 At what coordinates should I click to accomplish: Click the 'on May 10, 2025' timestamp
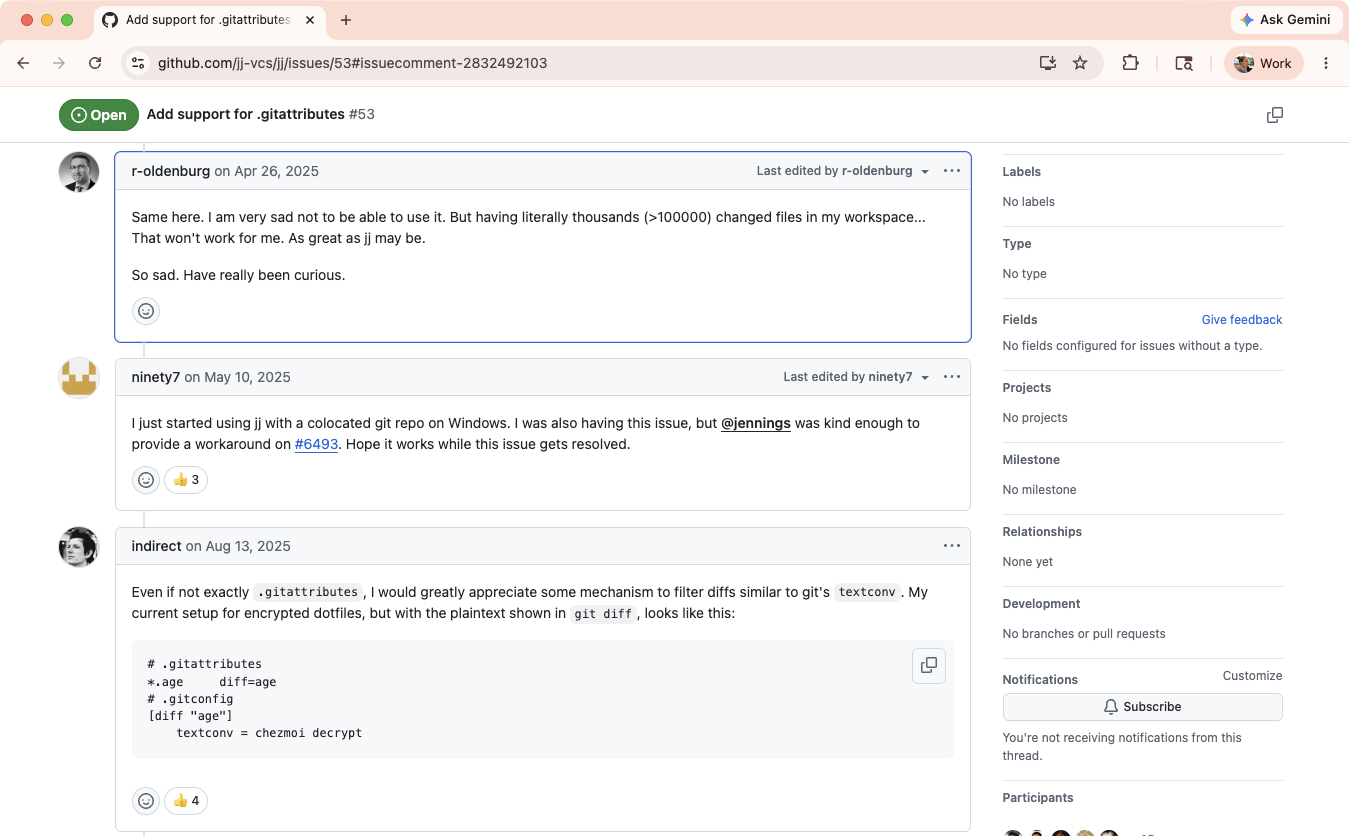pos(238,377)
